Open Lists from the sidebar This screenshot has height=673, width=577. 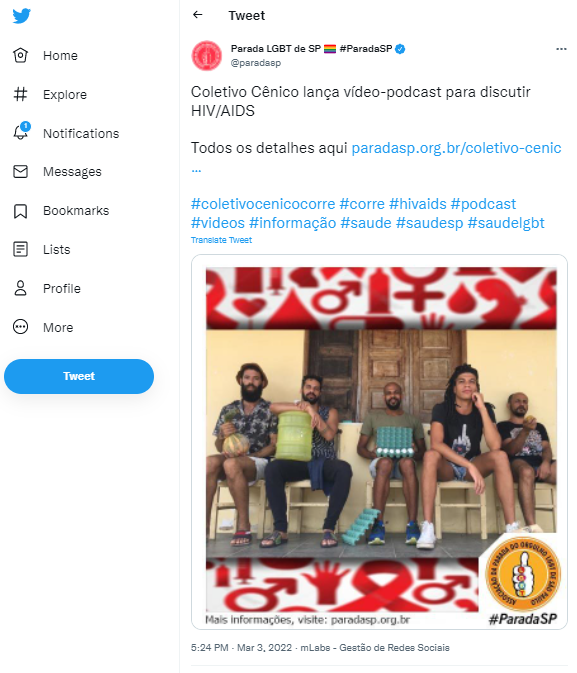41,249
